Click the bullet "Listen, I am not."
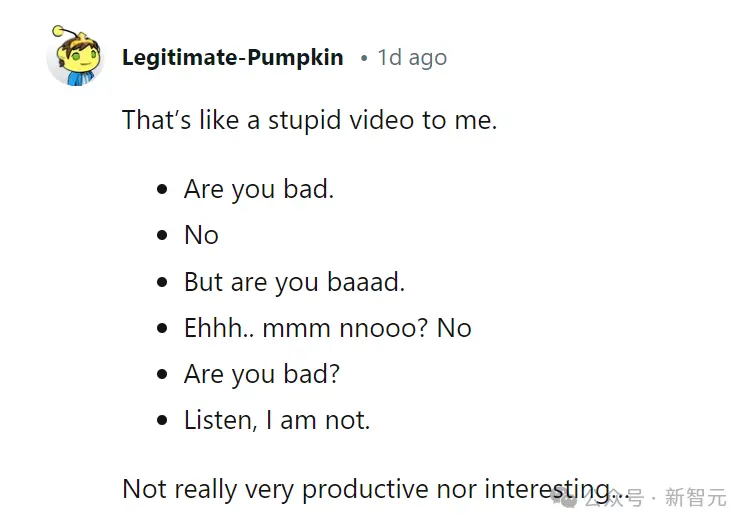This screenshot has height=528, width=751. pos(277,420)
